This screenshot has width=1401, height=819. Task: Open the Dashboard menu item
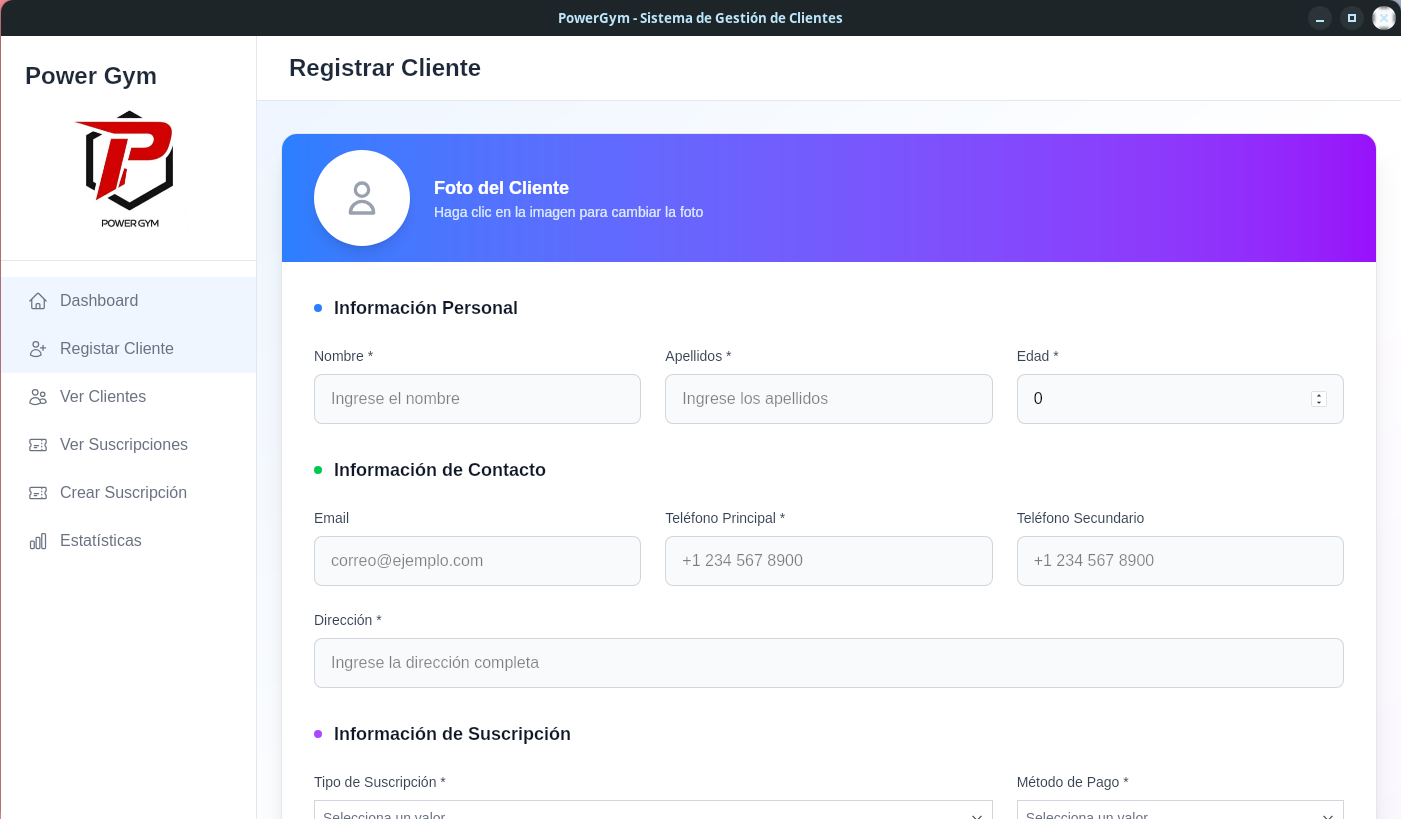(x=129, y=301)
